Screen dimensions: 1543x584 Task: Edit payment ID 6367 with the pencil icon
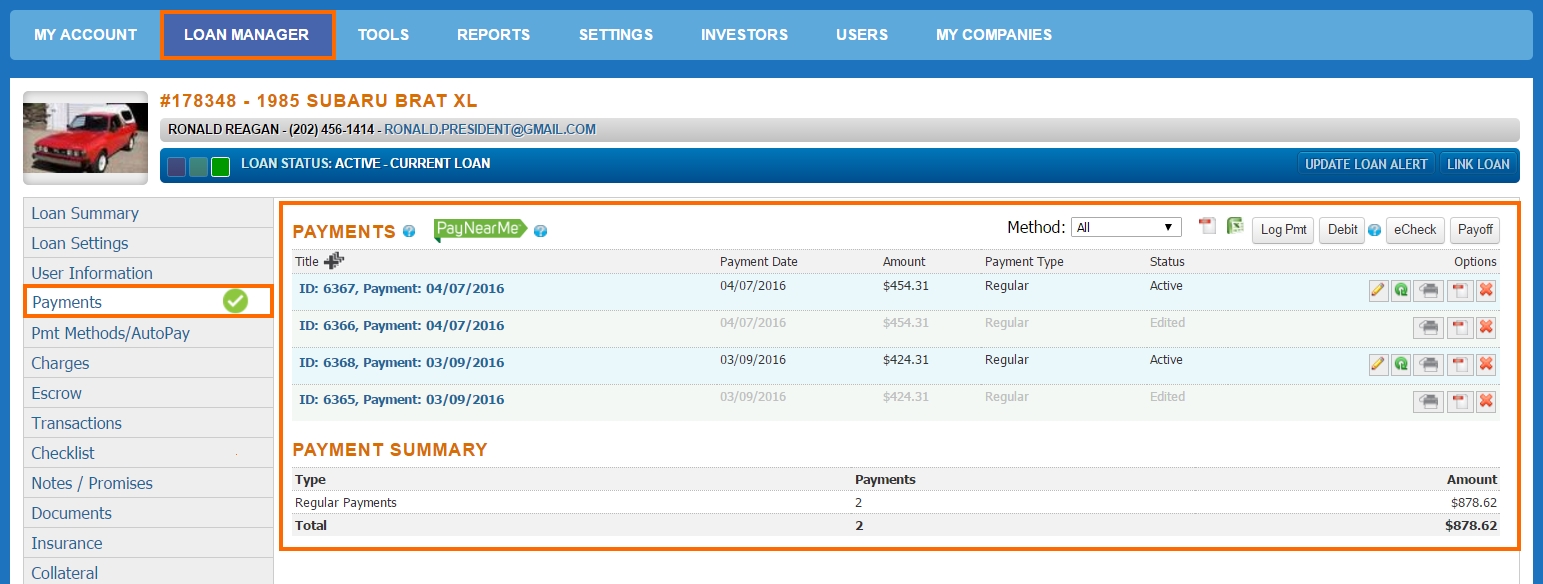1379,290
